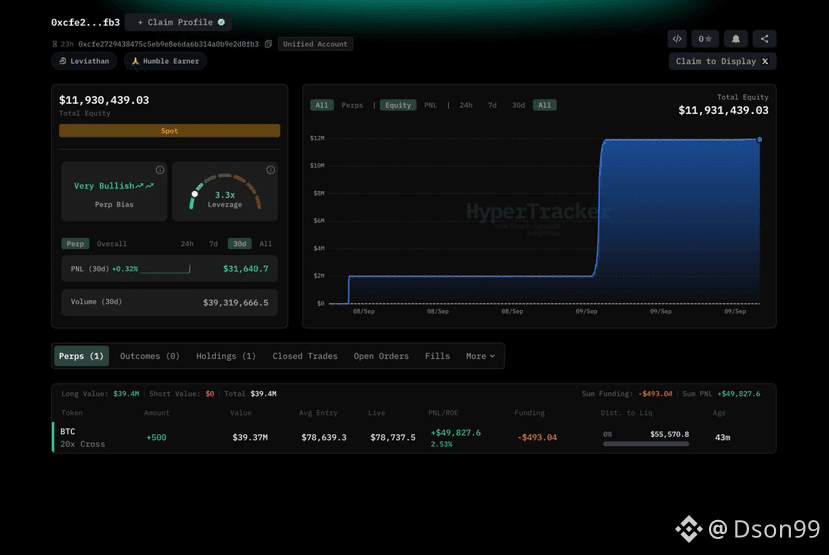Select the 24h chart time range

pos(466,105)
